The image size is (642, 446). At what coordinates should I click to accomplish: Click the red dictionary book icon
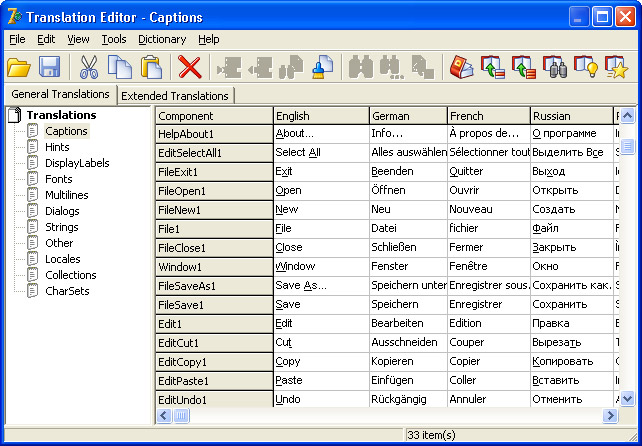[461, 68]
